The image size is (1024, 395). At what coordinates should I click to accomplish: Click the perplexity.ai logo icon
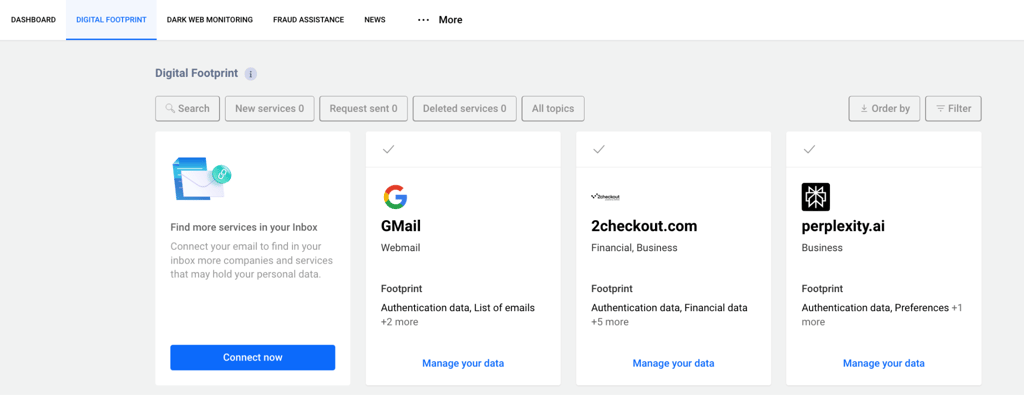pos(816,197)
